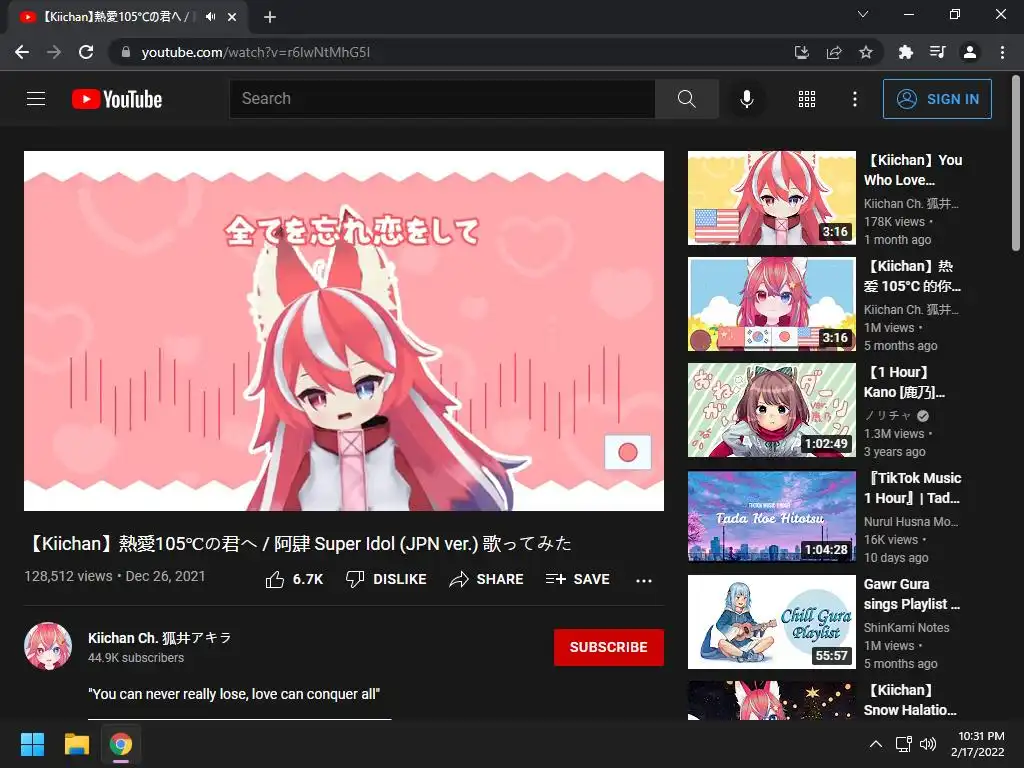Click the page vertical scrollbar
The image size is (1024, 768).
1015,163
